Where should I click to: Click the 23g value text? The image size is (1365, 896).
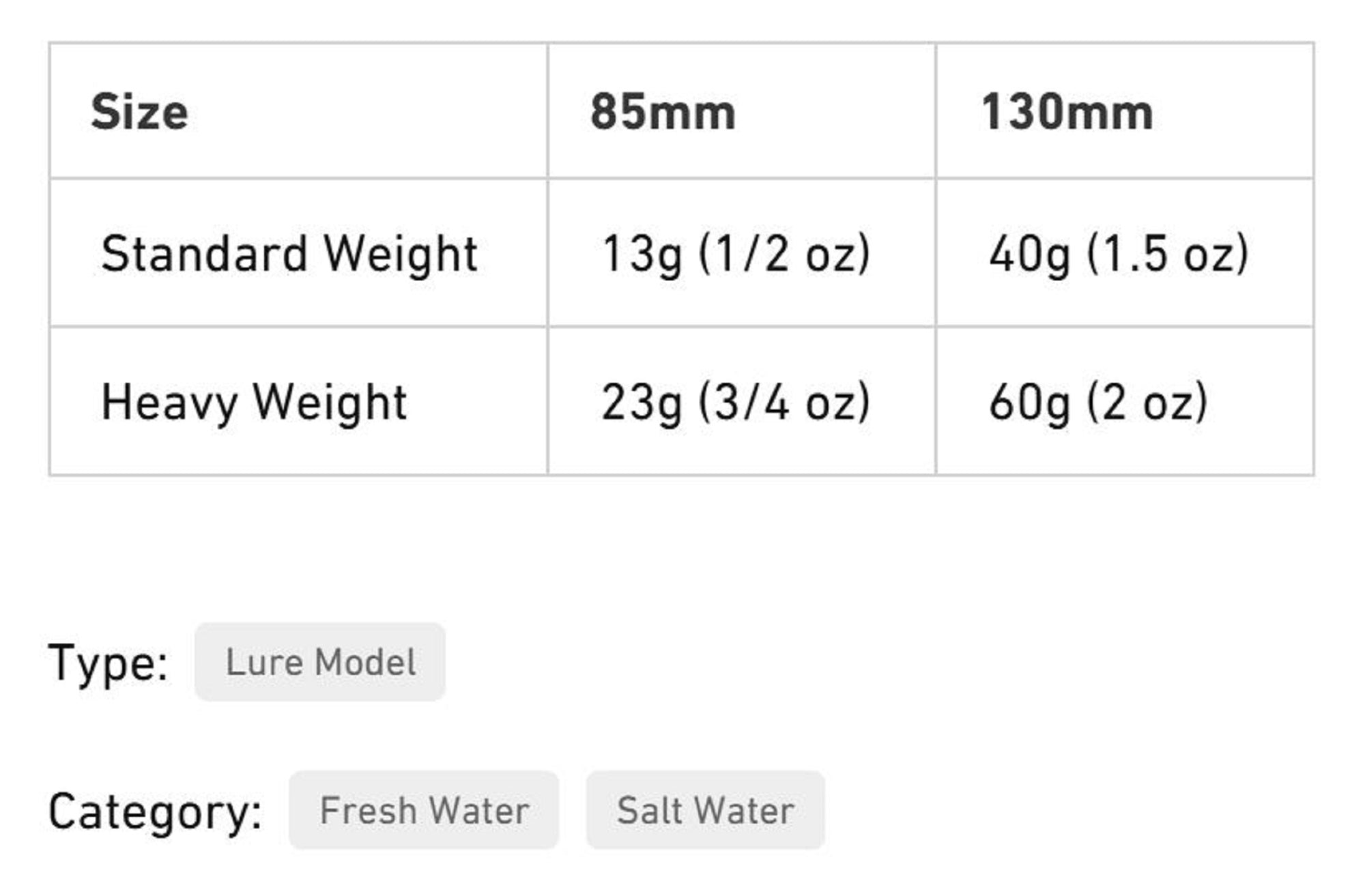(x=642, y=403)
